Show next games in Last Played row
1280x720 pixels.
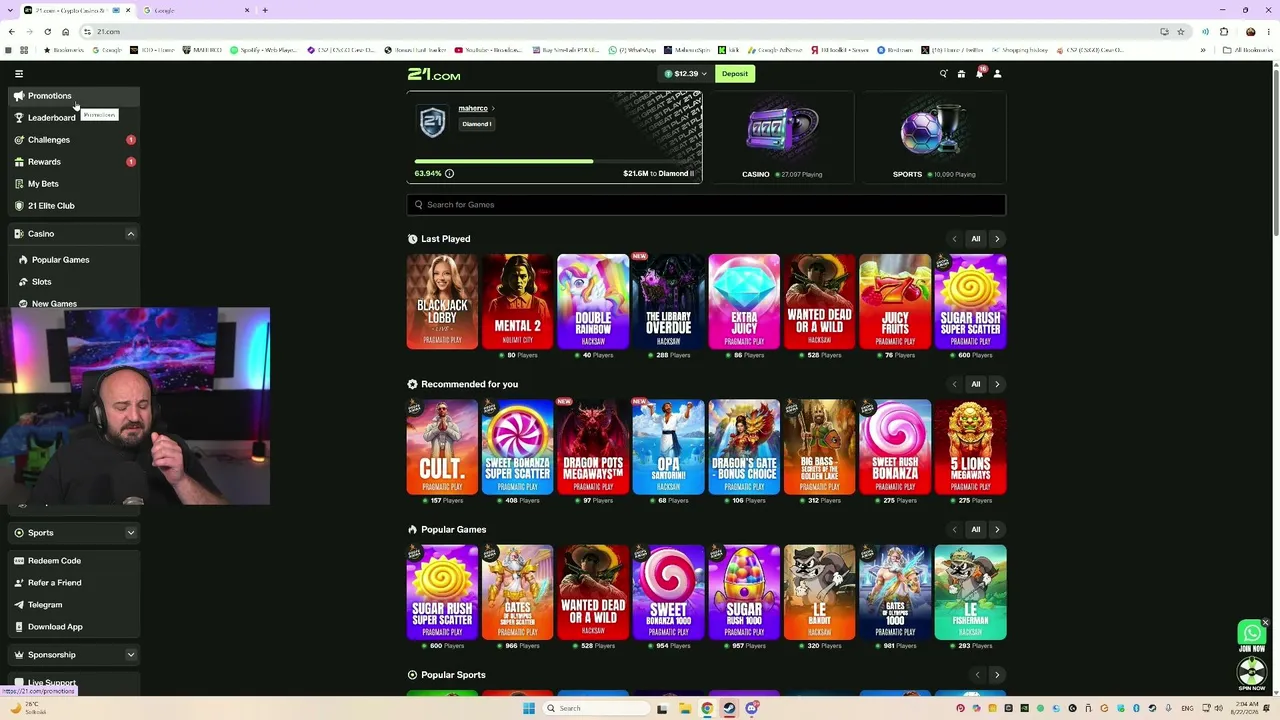[x=997, y=239]
